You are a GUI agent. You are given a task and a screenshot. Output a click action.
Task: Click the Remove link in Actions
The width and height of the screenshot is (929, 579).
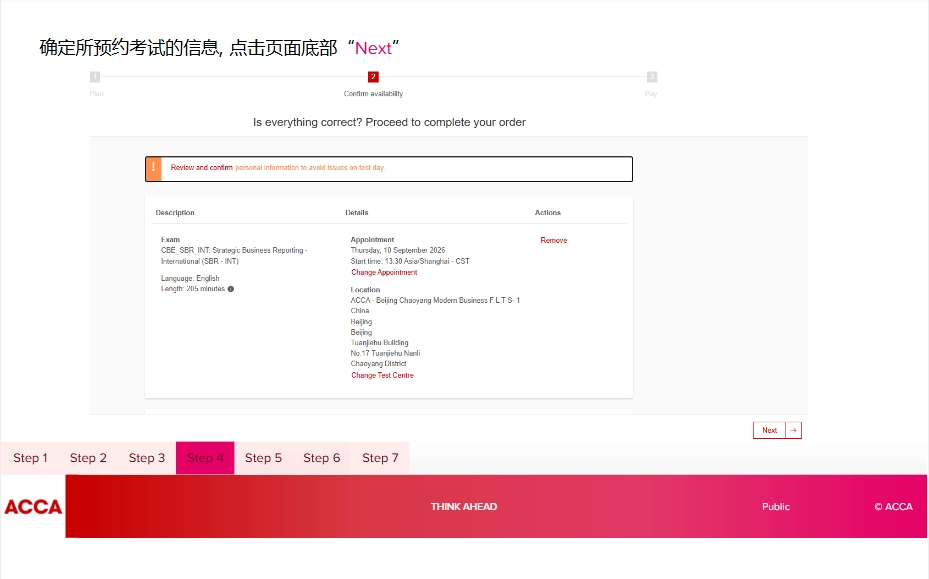[553, 241]
